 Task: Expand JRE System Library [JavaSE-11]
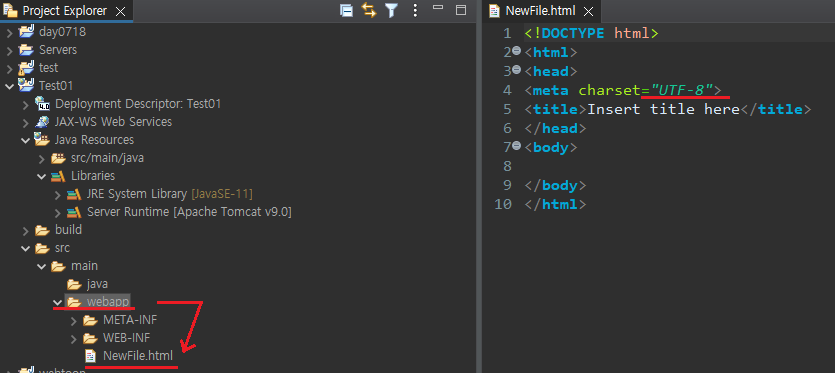click(58, 194)
